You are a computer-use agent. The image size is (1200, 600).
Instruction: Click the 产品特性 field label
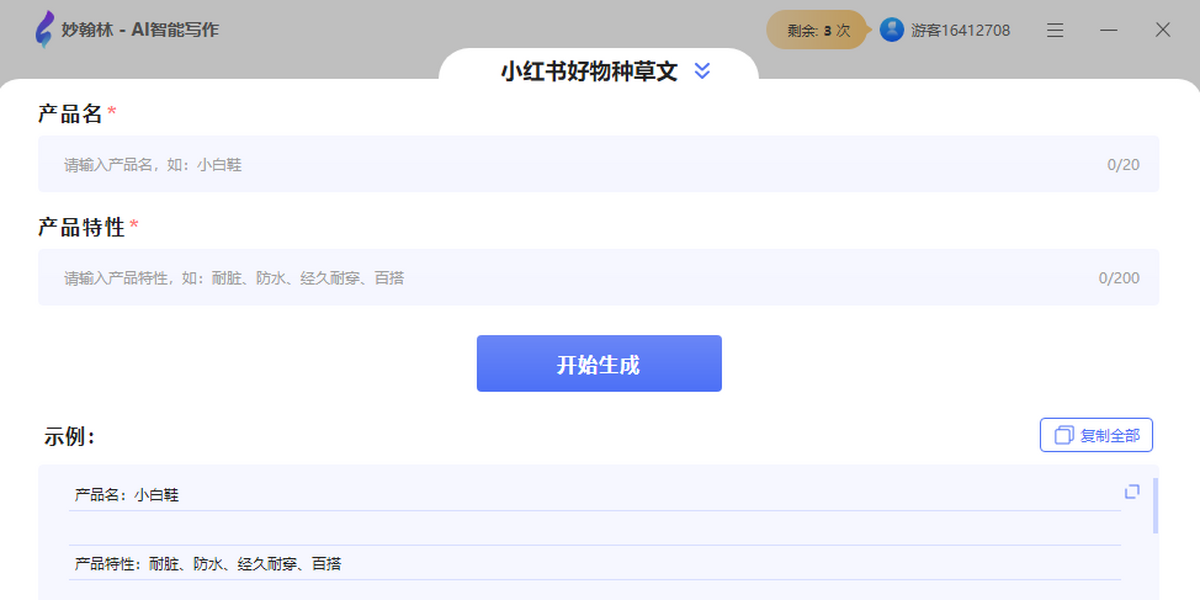(82, 227)
